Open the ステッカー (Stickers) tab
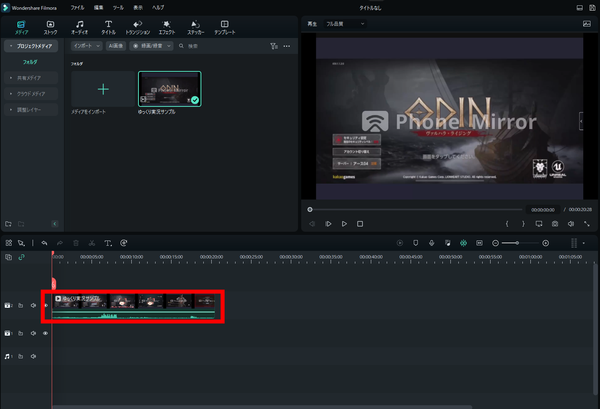600x409 pixels. (x=196, y=28)
